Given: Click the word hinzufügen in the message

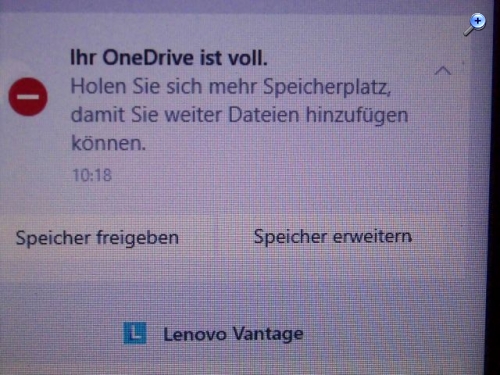Looking at the screenshot, I should [357, 116].
